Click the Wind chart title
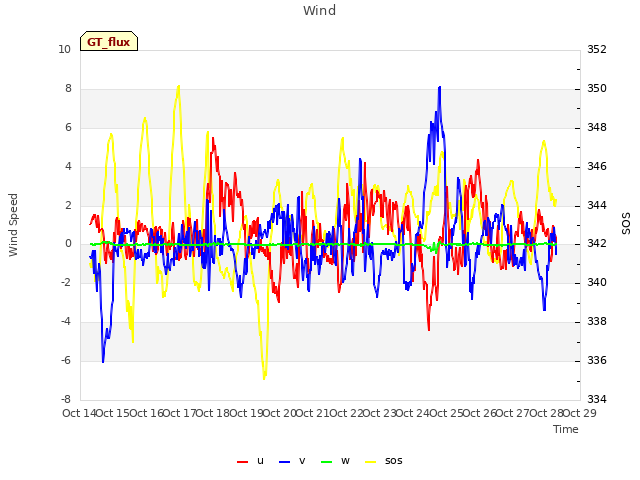 point(320,11)
